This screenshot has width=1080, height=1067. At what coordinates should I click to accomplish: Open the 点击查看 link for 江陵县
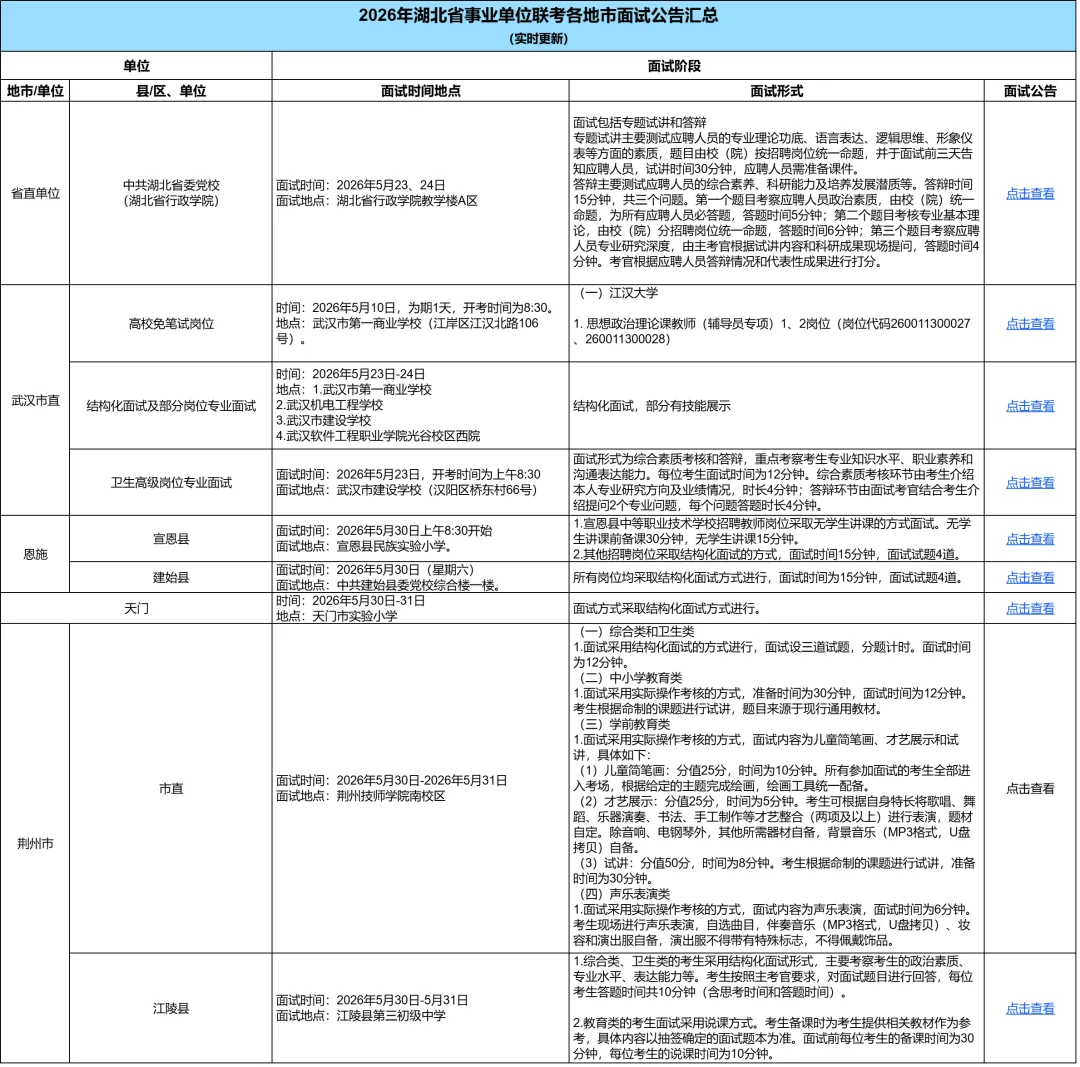1030,1008
